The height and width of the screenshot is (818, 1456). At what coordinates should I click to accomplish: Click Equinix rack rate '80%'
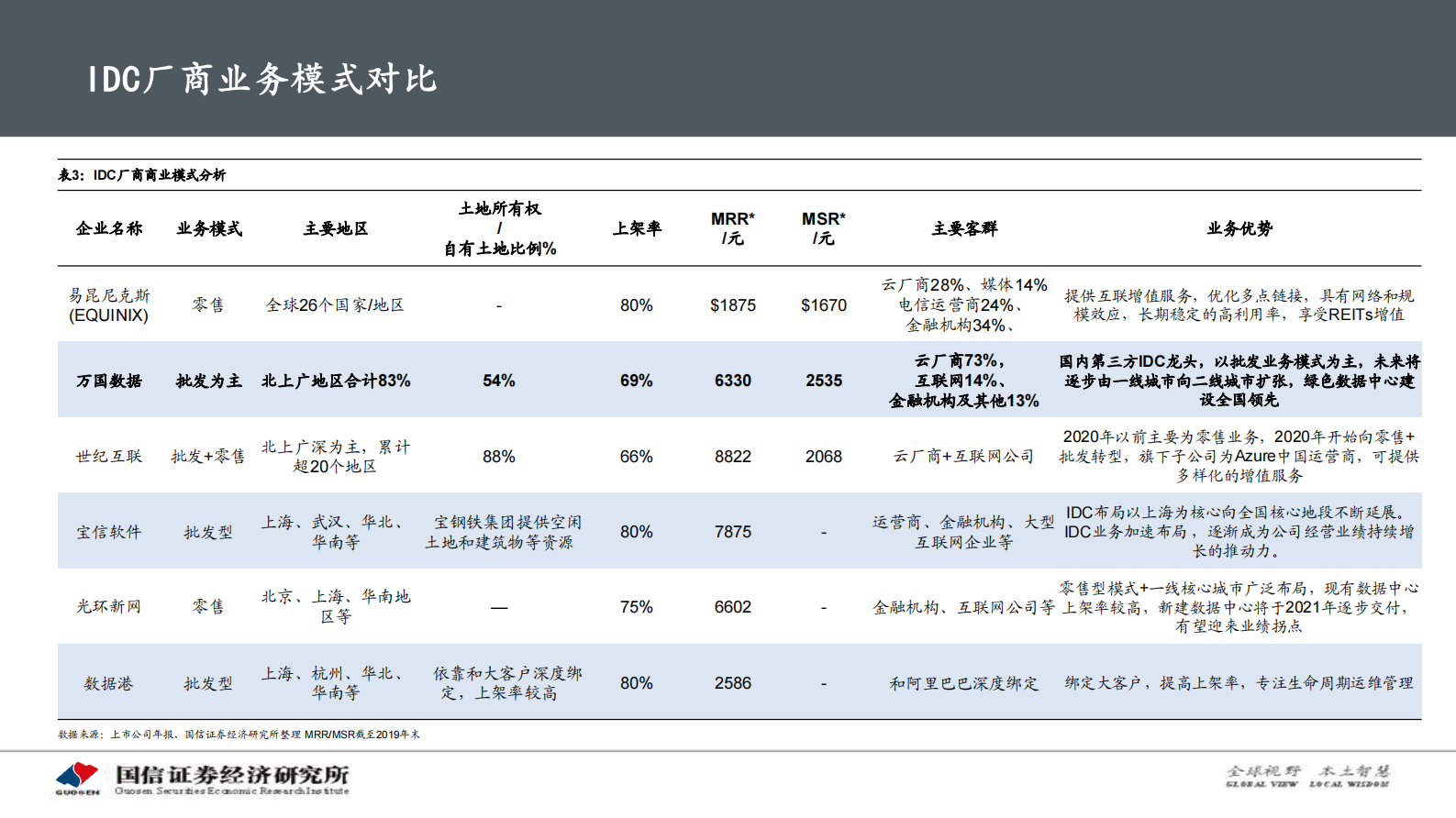pos(637,305)
